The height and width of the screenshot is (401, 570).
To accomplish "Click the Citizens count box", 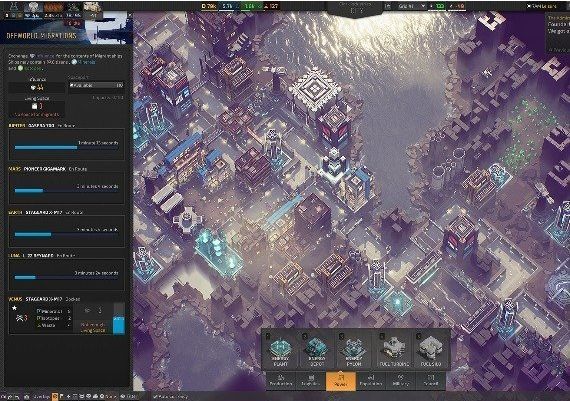I will (x=37, y=88).
